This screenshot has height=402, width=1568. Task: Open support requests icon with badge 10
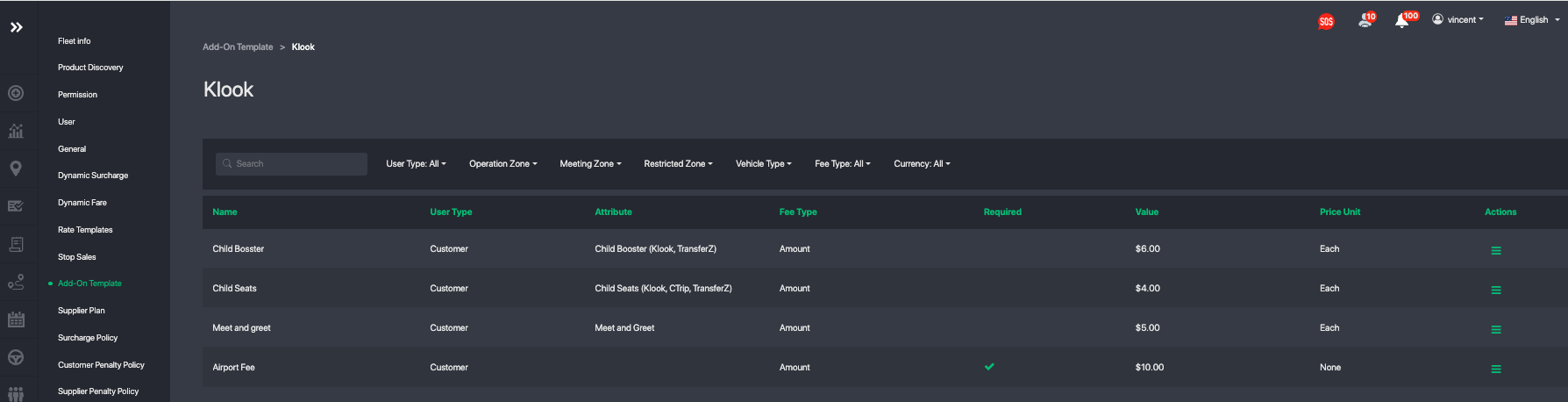click(x=1366, y=19)
